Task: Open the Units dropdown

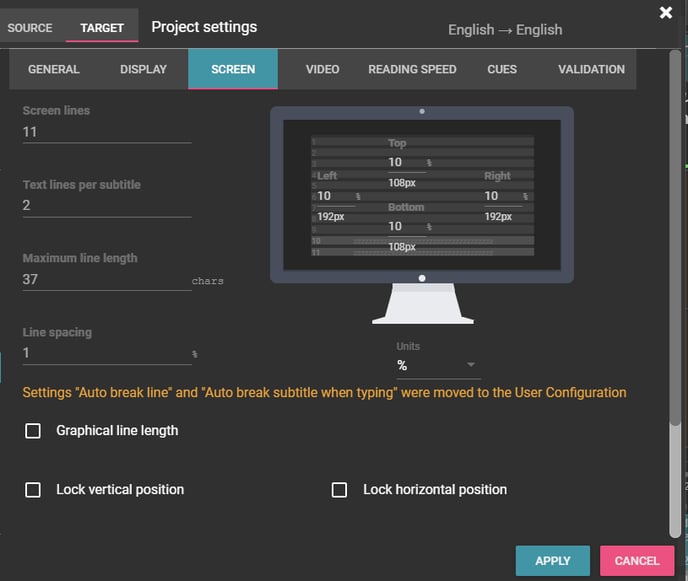Action: (436, 366)
